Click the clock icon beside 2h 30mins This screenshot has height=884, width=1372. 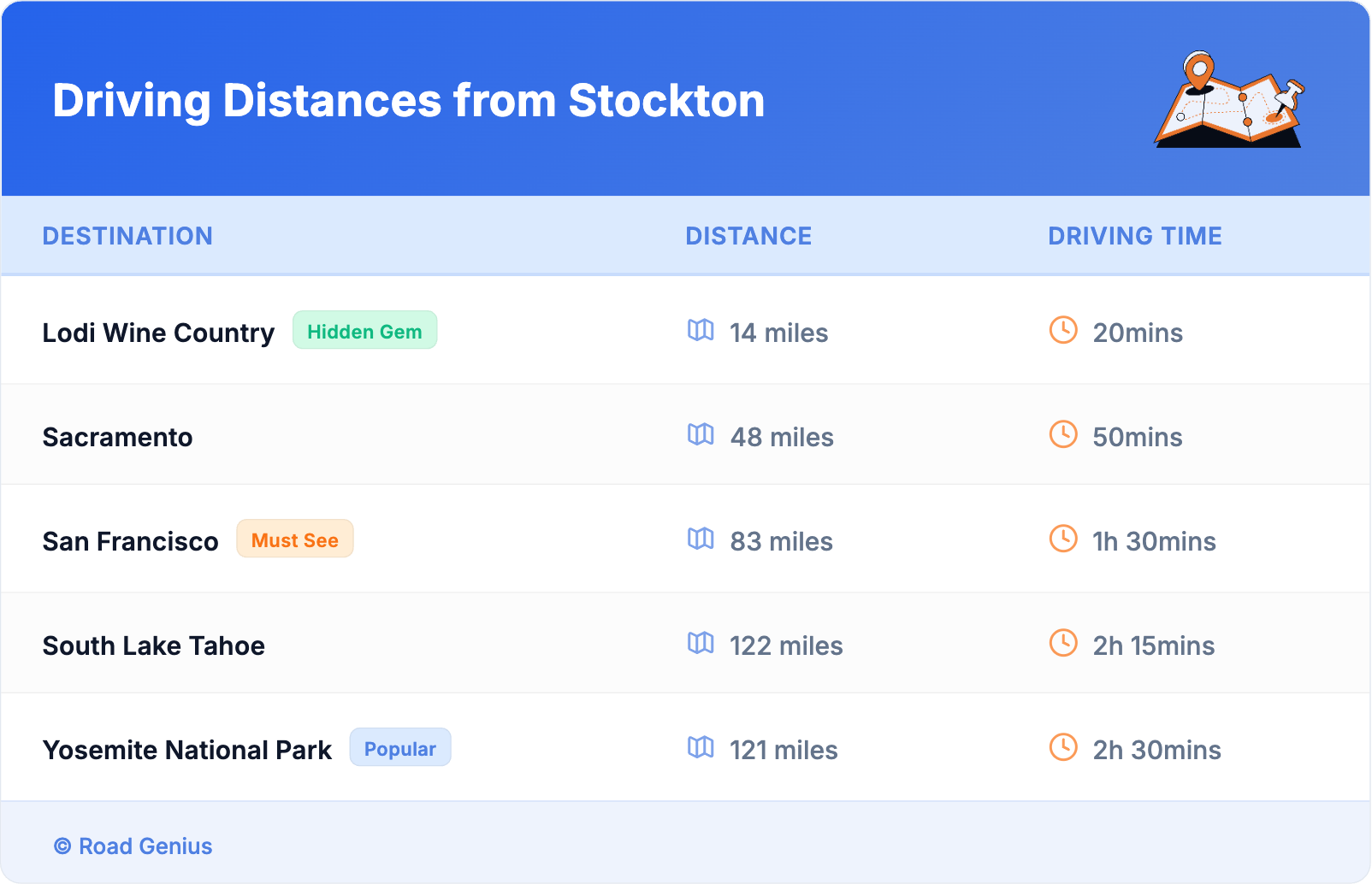pyautogui.click(x=1063, y=747)
